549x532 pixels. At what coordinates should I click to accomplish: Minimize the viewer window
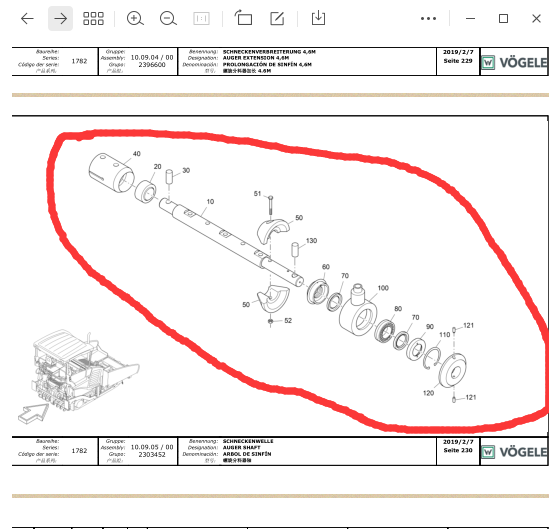470,19
